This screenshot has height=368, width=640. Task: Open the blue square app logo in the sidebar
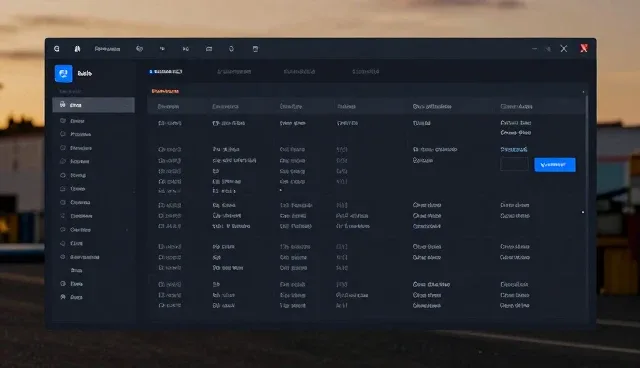coord(64,73)
